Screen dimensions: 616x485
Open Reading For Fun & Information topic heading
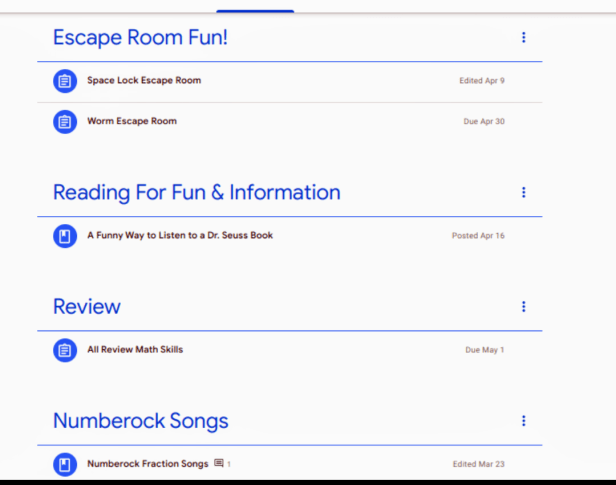196,192
